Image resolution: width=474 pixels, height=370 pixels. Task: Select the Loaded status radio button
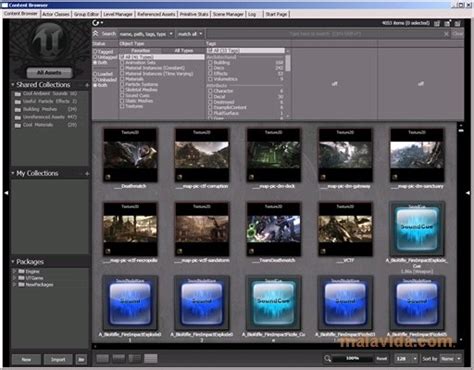[95, 74]
